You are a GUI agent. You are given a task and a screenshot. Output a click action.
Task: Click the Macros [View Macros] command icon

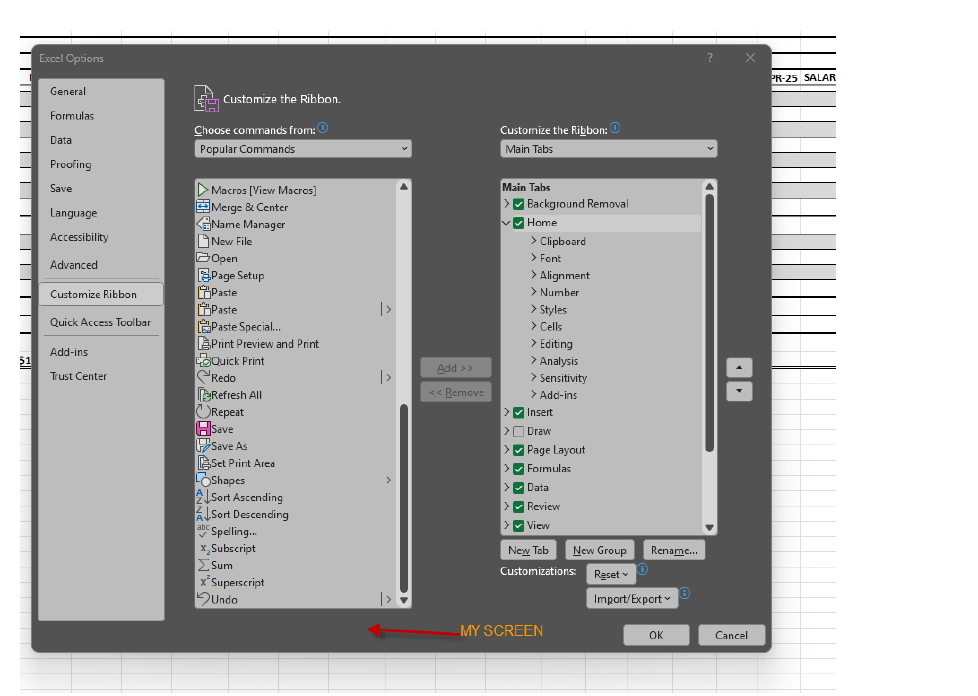coord(203,190)
